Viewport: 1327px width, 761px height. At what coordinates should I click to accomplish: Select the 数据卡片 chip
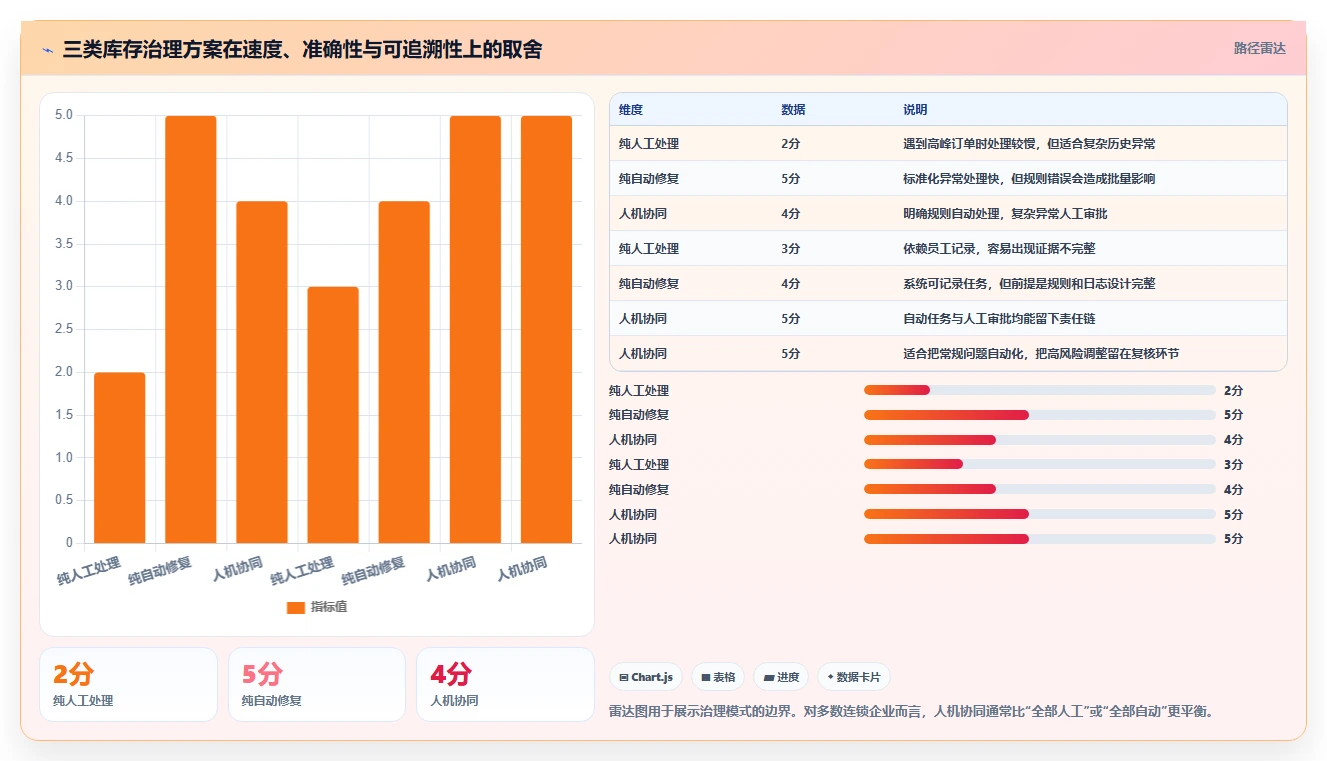853,677
